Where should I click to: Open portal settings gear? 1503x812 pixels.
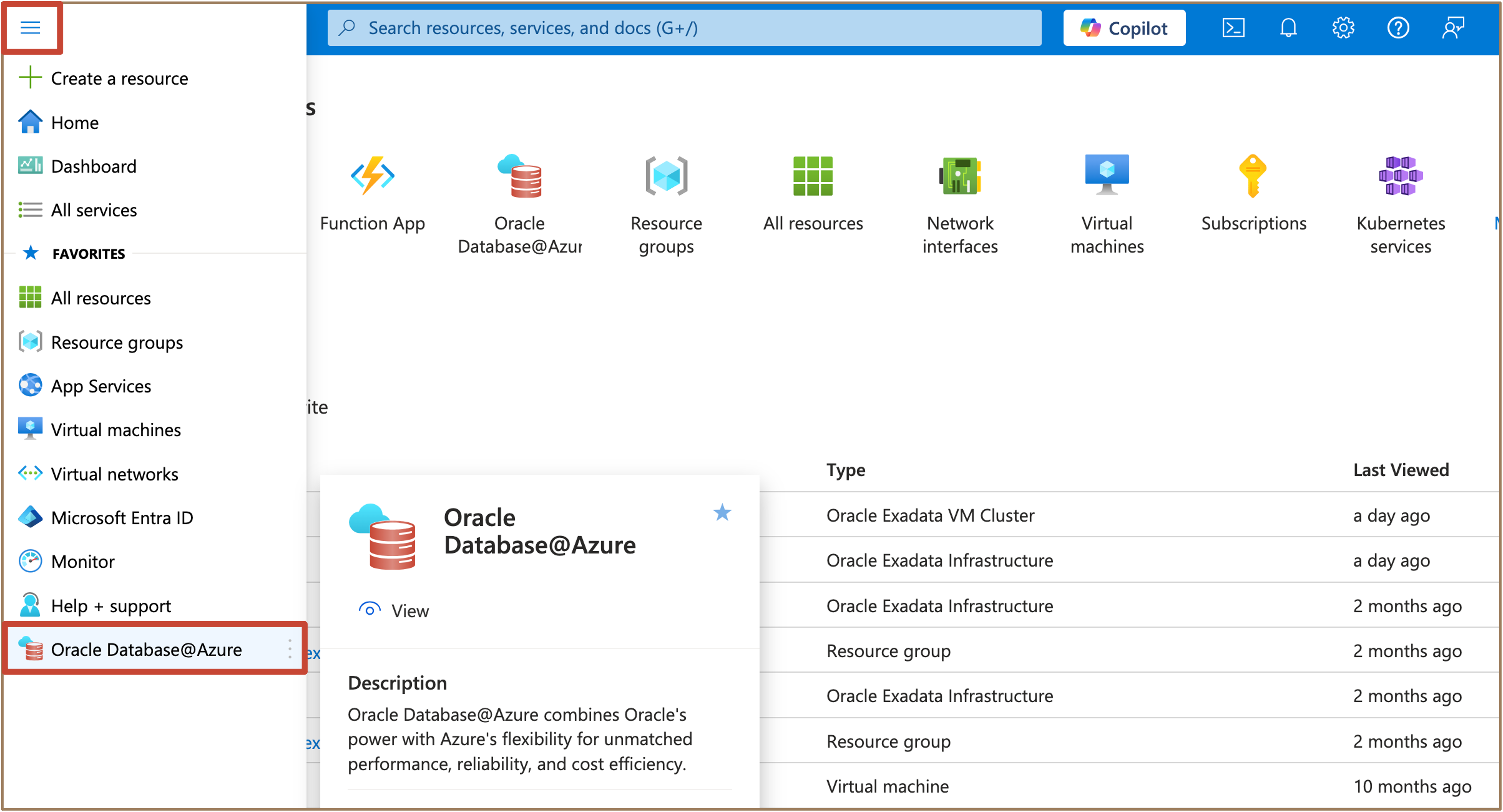(x=1343, y=27)
